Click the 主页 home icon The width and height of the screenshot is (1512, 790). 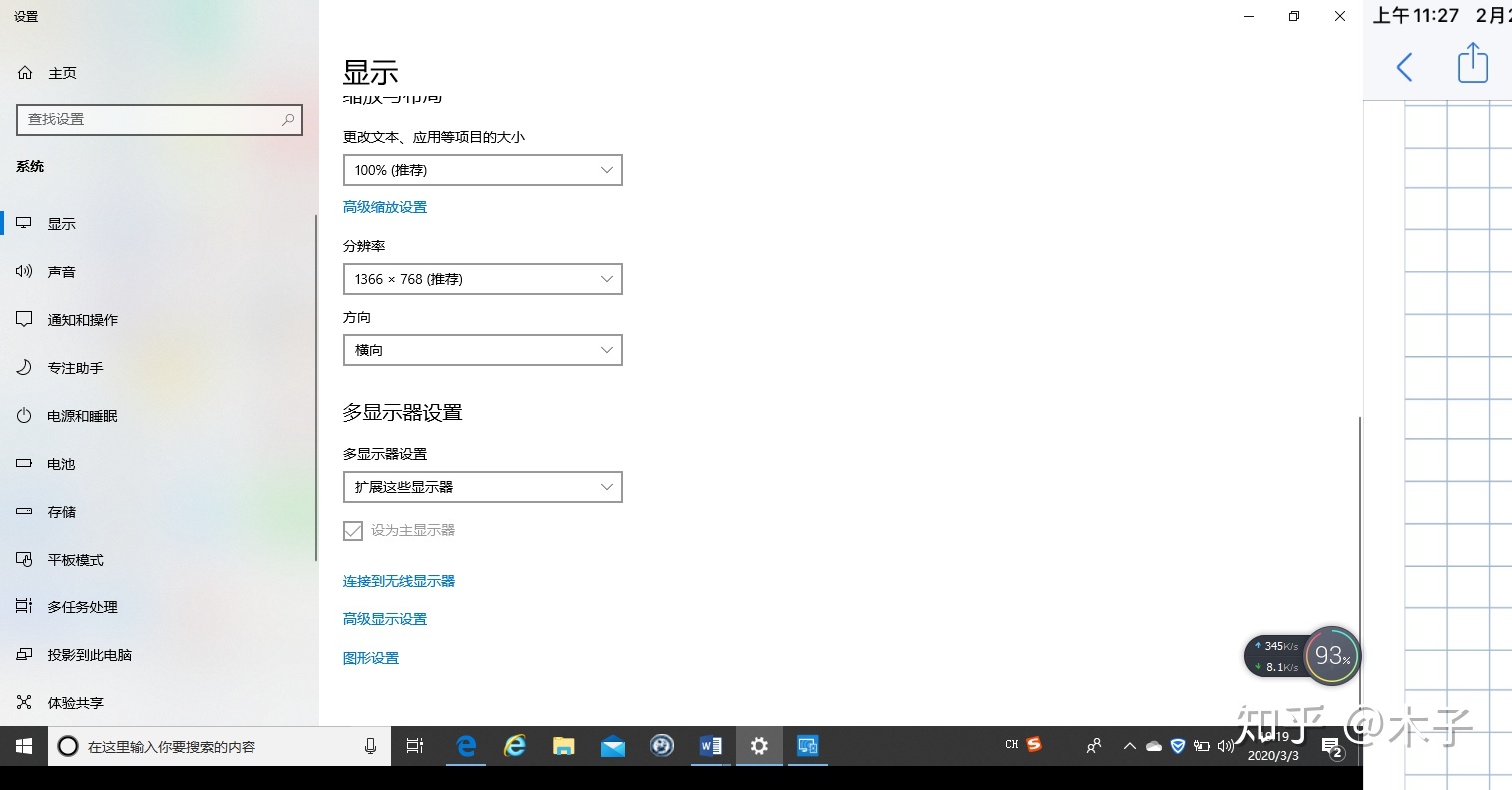pos(26,73)
